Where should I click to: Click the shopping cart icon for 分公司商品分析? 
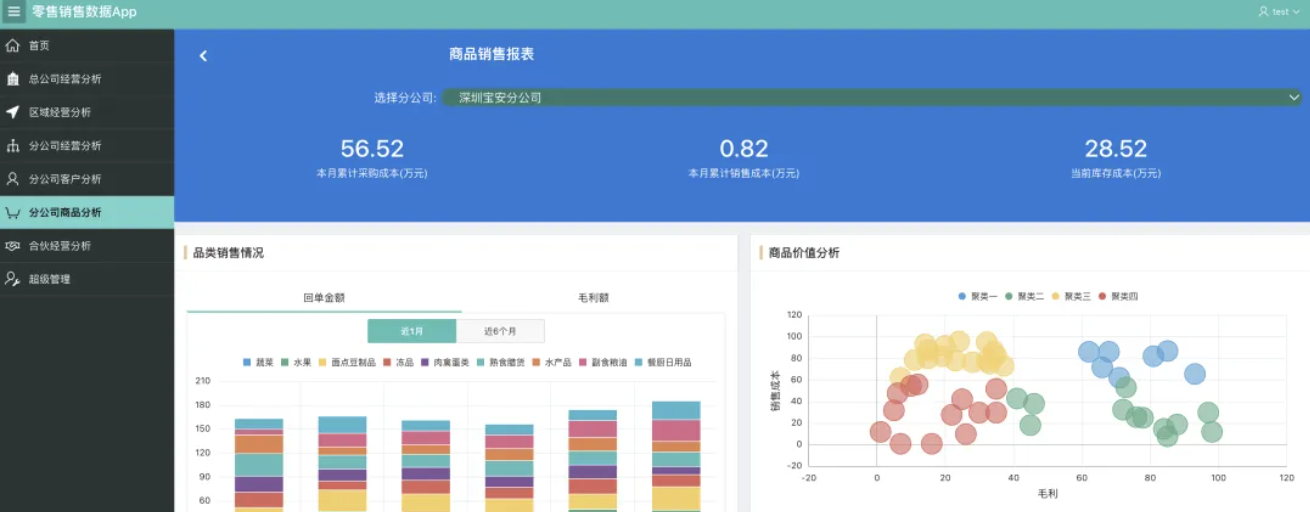click(12, 213)
